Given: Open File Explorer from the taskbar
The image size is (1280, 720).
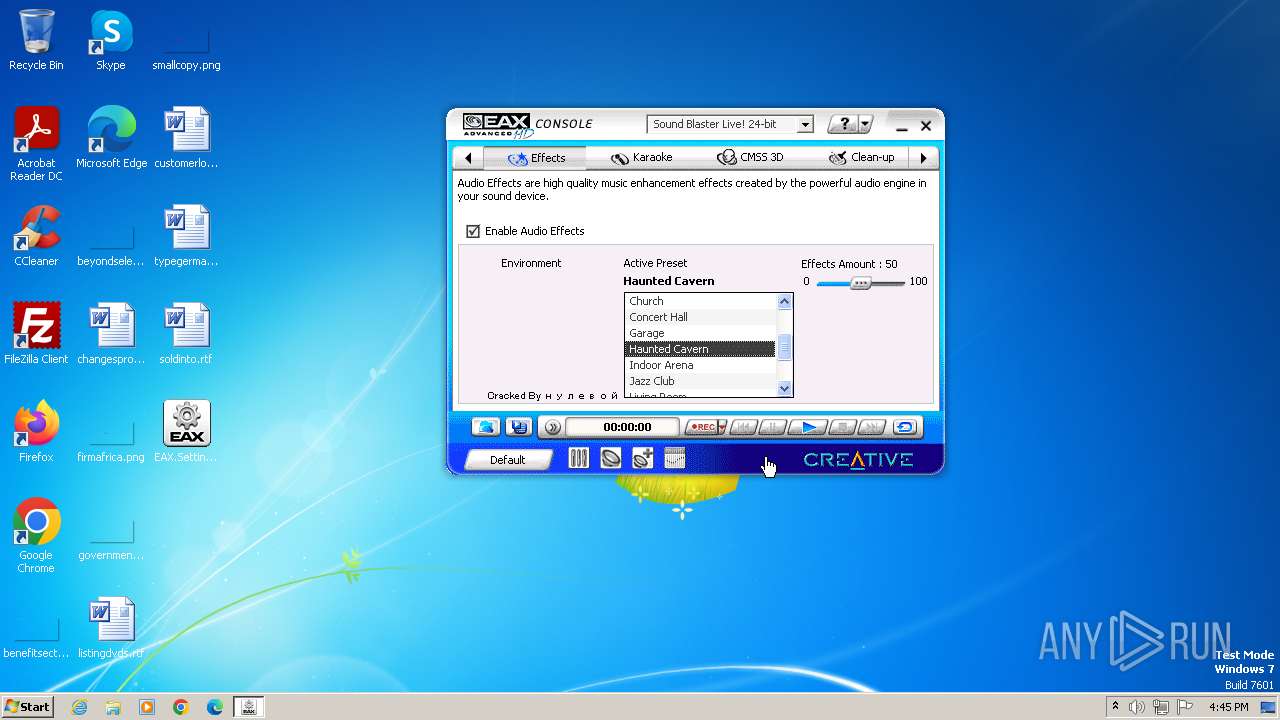Looking at the screenshot, I should [113, 707].
